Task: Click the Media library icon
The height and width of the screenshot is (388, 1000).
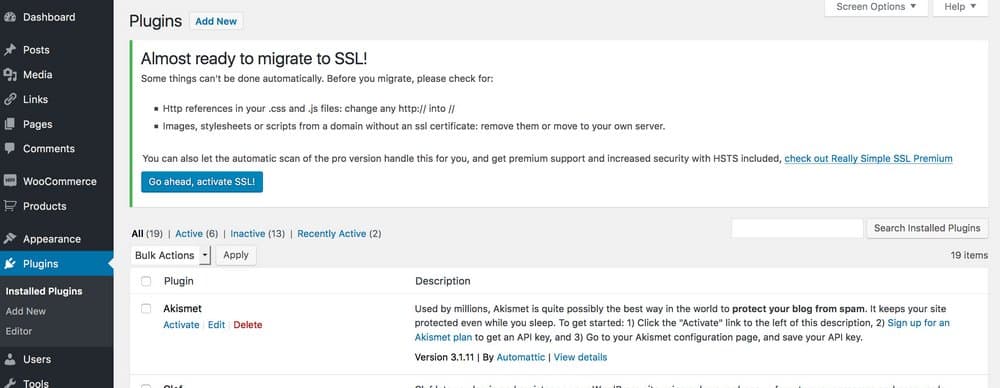Action: [10, 75]
